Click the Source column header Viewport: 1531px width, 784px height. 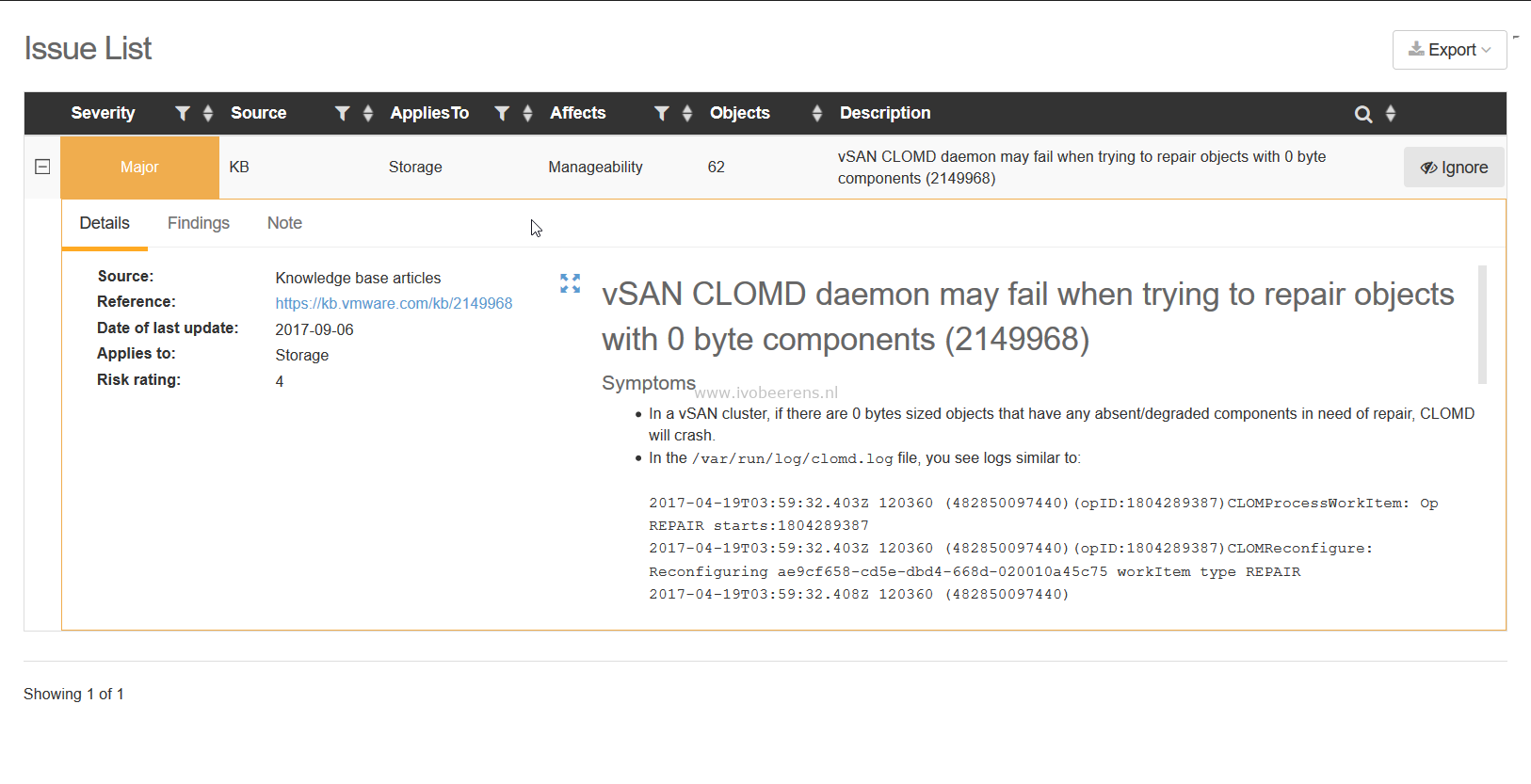coord(258,113)
